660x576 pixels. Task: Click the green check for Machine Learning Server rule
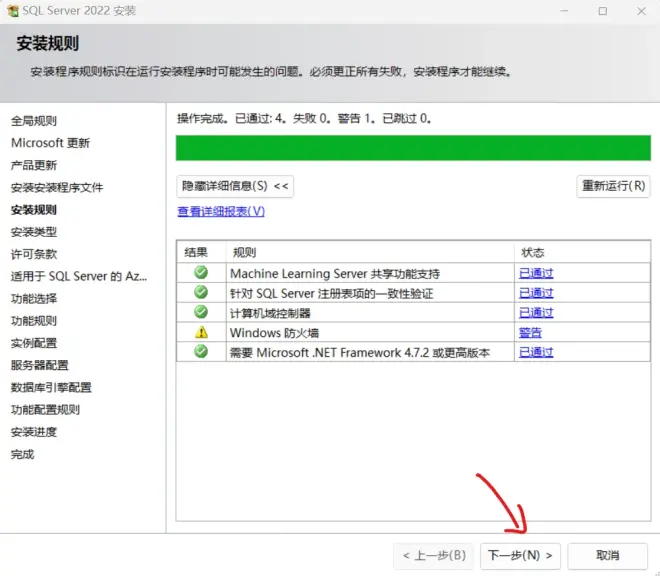[x=201, y=272]
